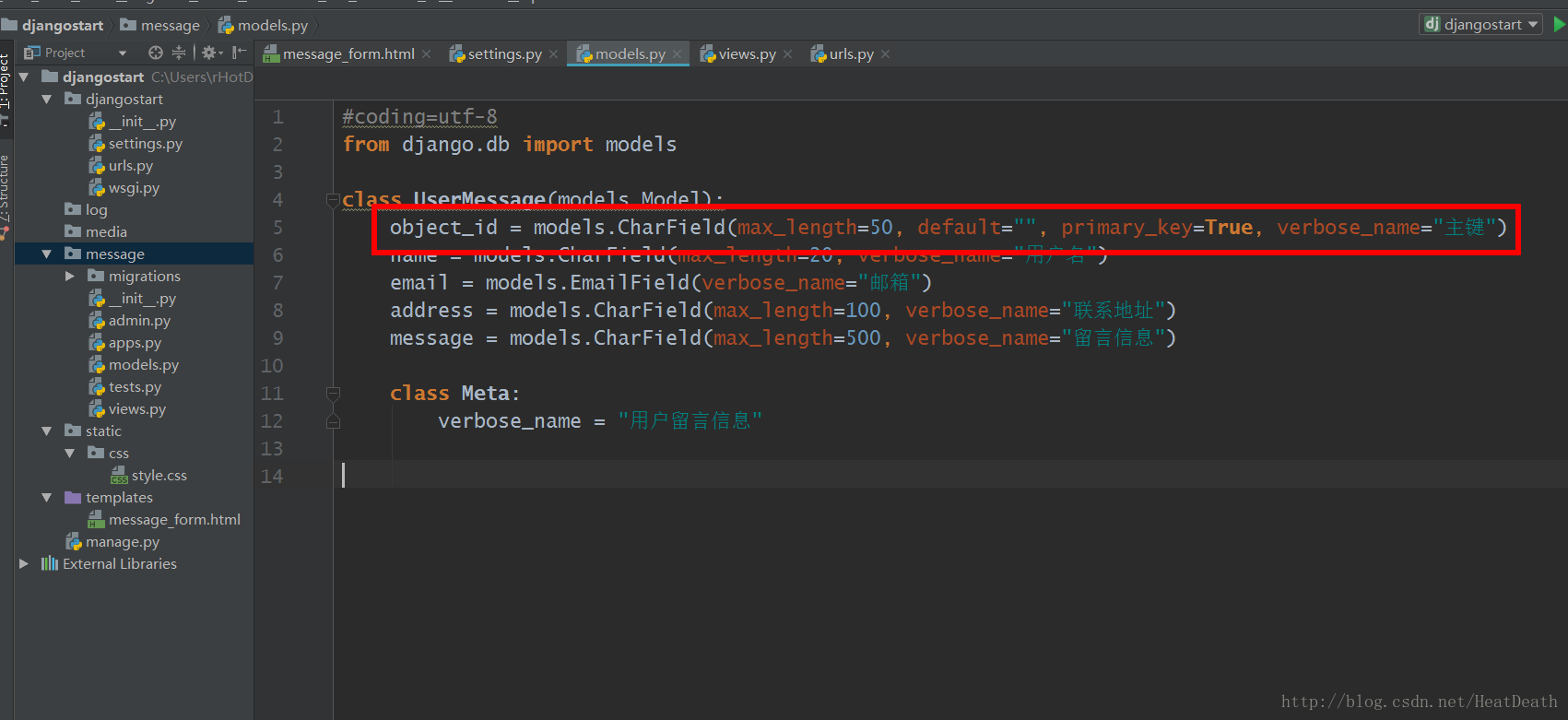Screen dimensions: 1568x720
Task: Click the message breadcrumb folder
Action: pyautogui.click(x=160, y=25)
